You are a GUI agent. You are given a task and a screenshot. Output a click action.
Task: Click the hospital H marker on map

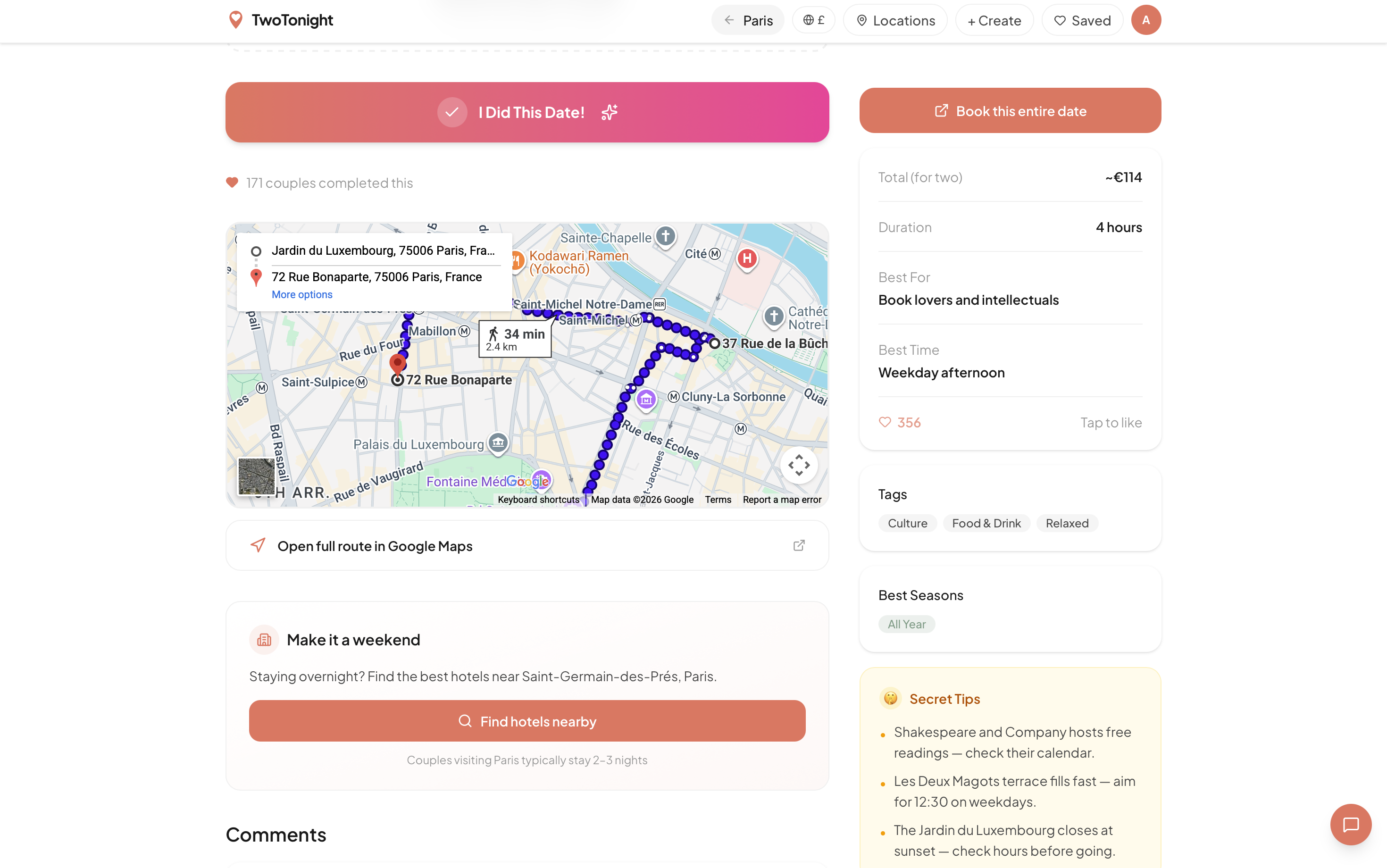[747, 259]
